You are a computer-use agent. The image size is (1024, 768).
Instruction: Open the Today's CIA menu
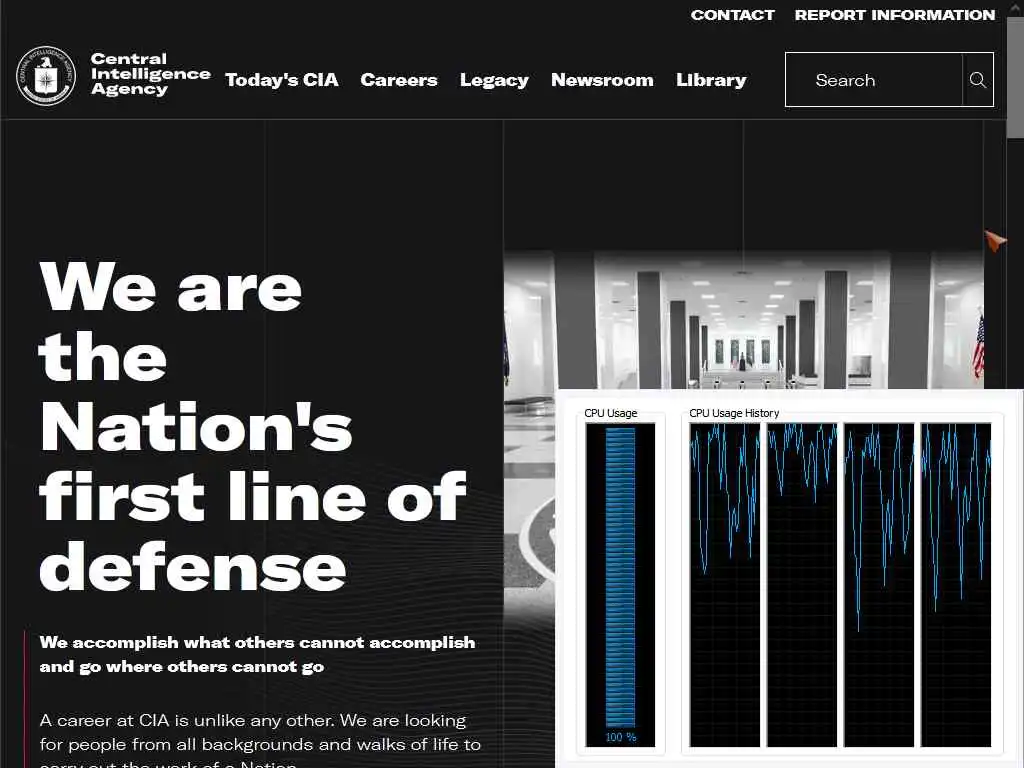tap(281, 80)
